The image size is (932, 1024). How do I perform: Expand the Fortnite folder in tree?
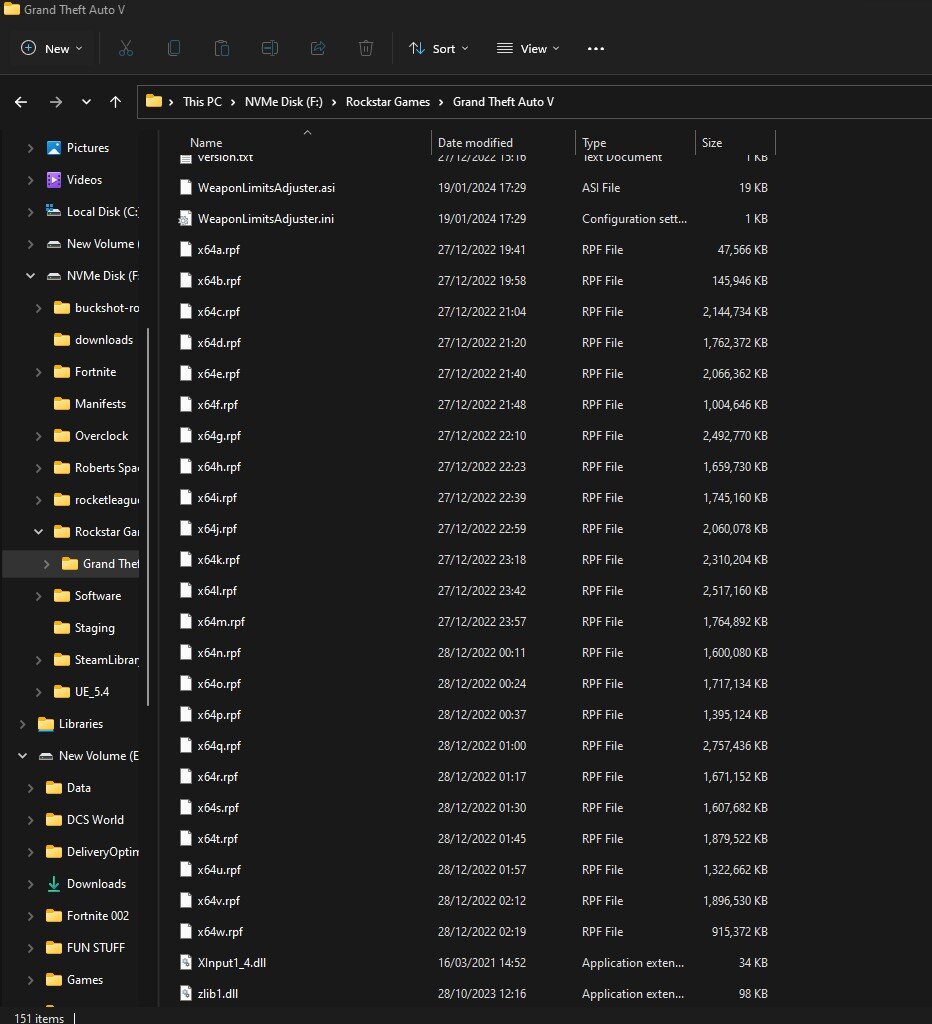coord(38,372)
